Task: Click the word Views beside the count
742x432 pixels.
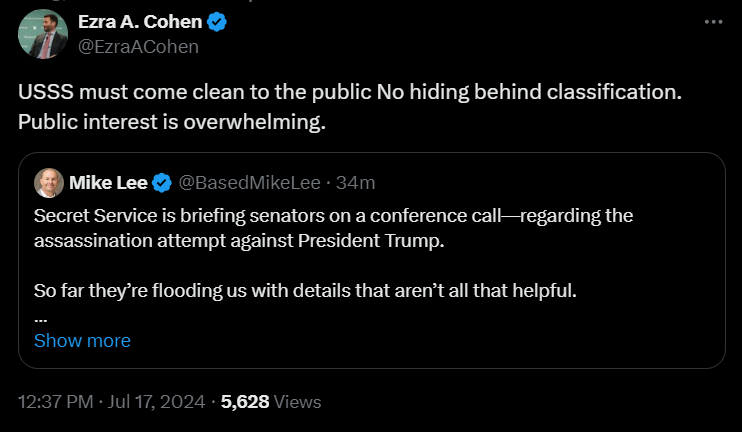Action: point(298,402)
